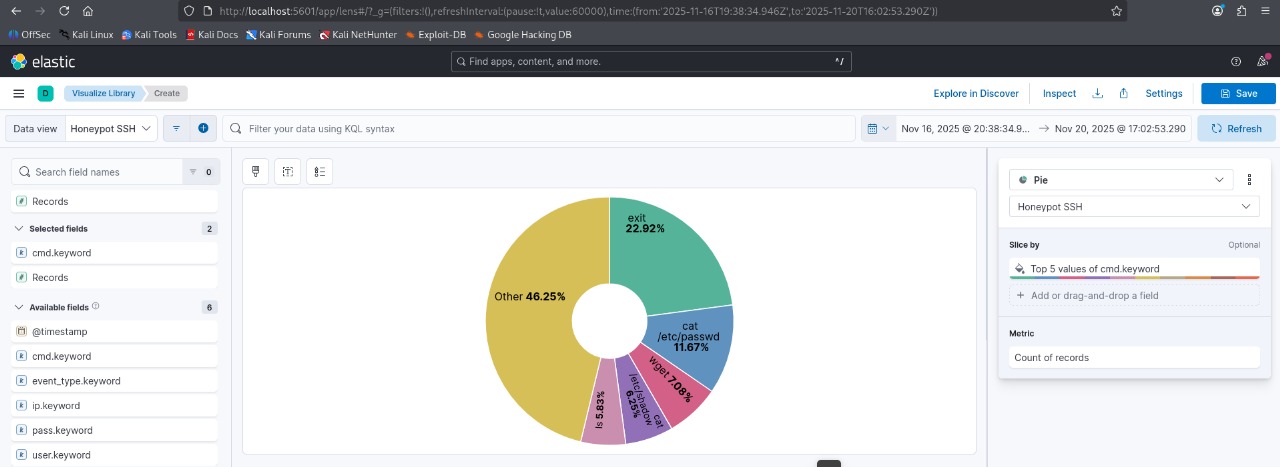Screen dimensions: 1280x467
Task: Open layer actions three-dot menu
Action: point(1249,180)
